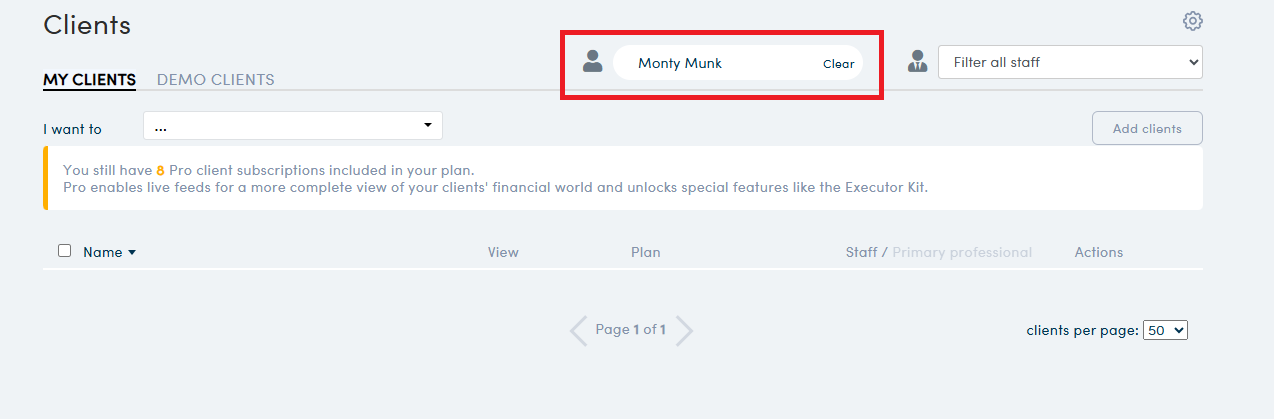Clear the Monty Munk search
The height and width of the screenshot is (419, 1274).
click(838, 63)
